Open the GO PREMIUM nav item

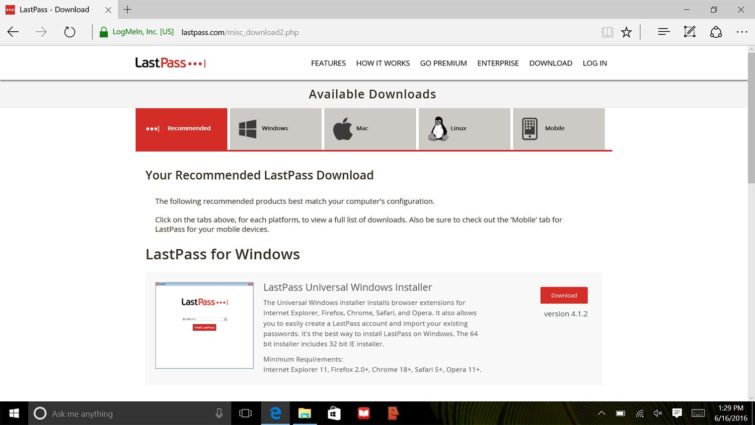pos(443,63)
